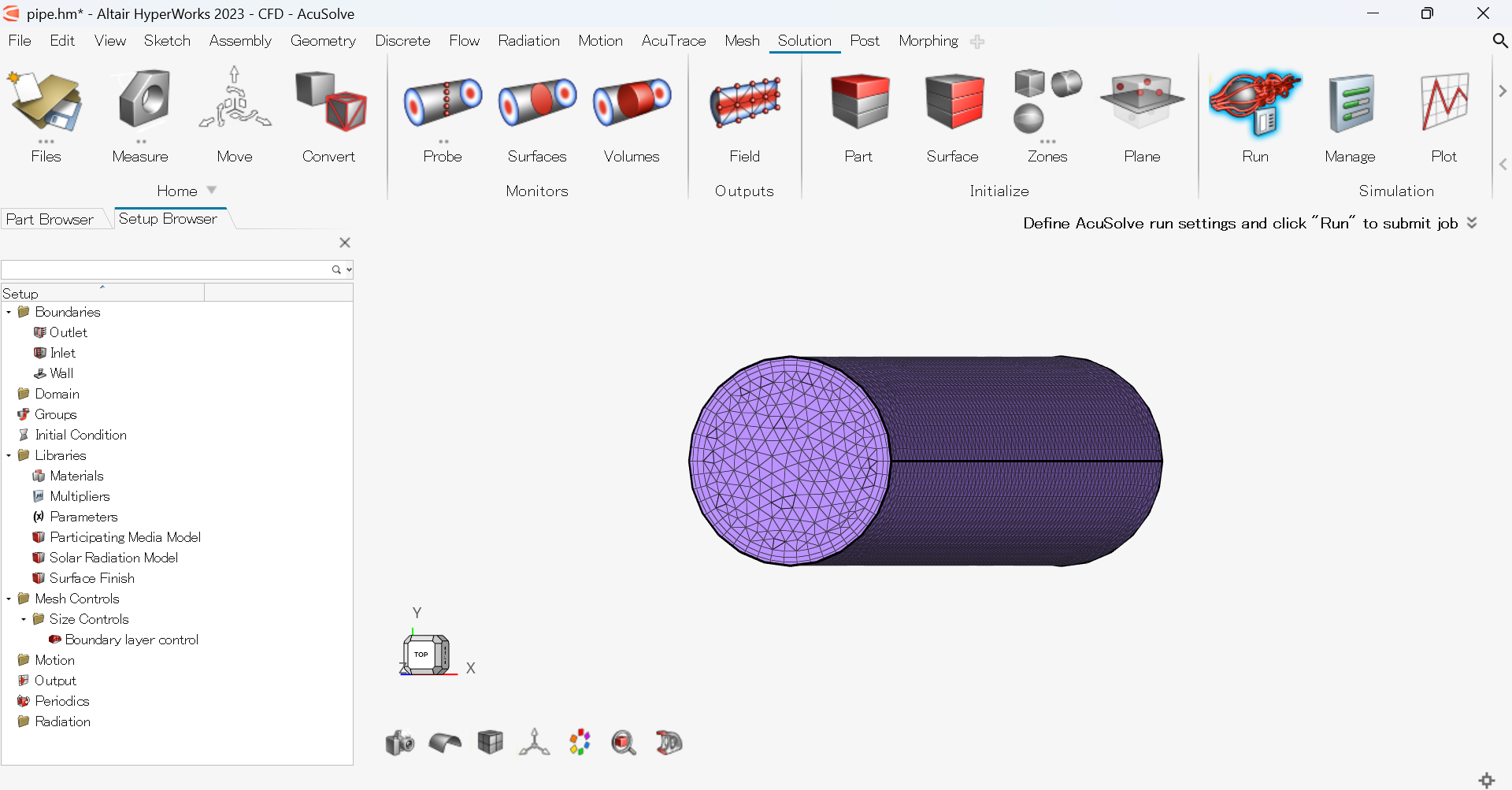
Task: Open the Manage simulation tool
Action: [x=1350, y=102]
